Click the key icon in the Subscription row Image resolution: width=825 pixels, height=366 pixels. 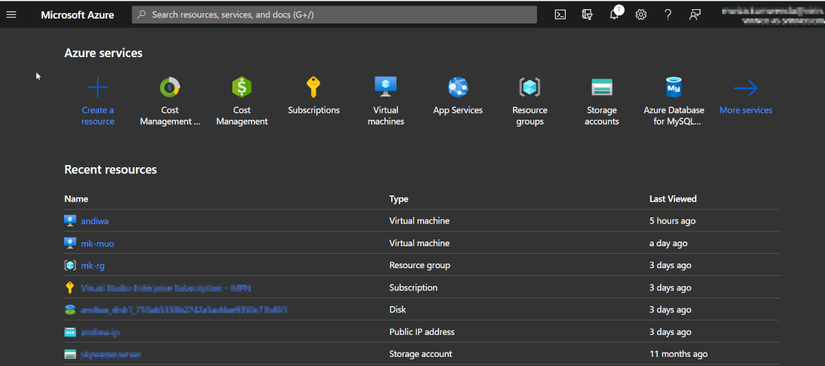[70, 288]
